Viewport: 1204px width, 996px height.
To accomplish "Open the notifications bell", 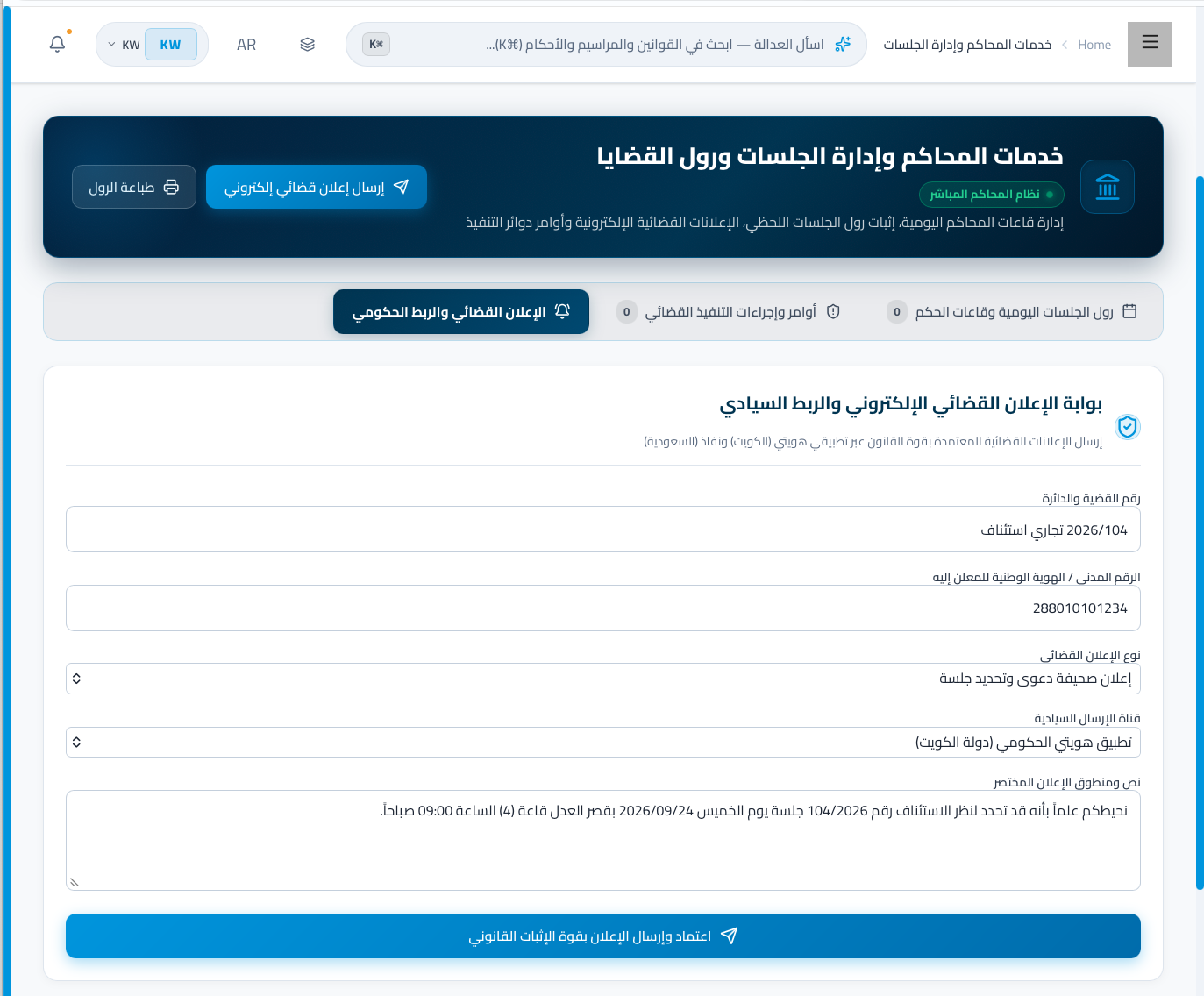I will coord(58,44).
